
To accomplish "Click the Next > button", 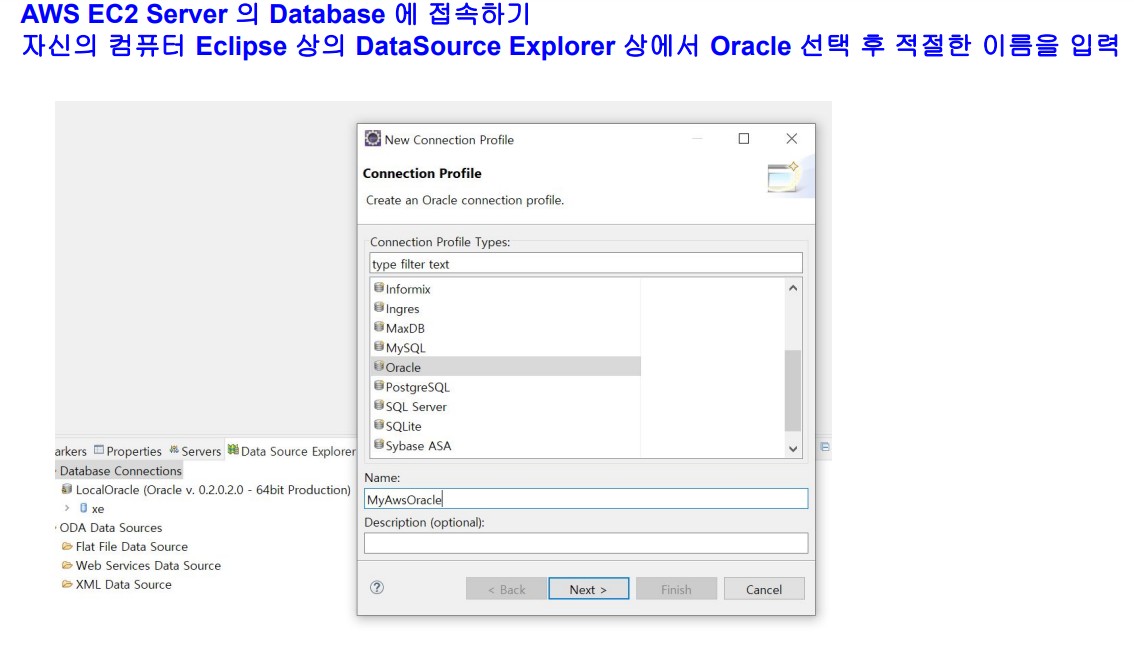I will pyautogui.click(x=588, y=589).
